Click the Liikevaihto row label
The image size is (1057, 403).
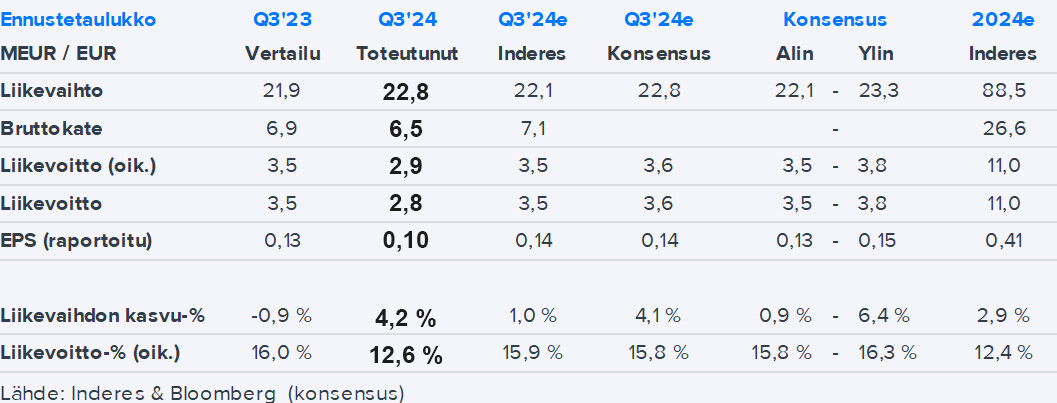point(52,91)
